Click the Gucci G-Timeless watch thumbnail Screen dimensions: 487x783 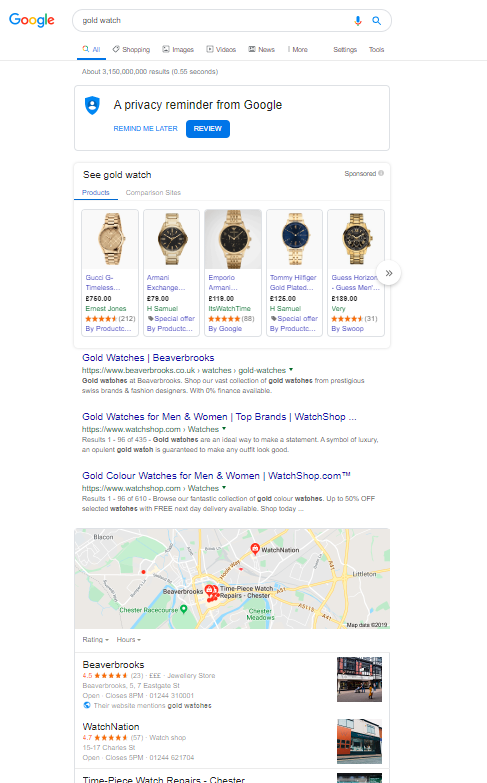110,240
